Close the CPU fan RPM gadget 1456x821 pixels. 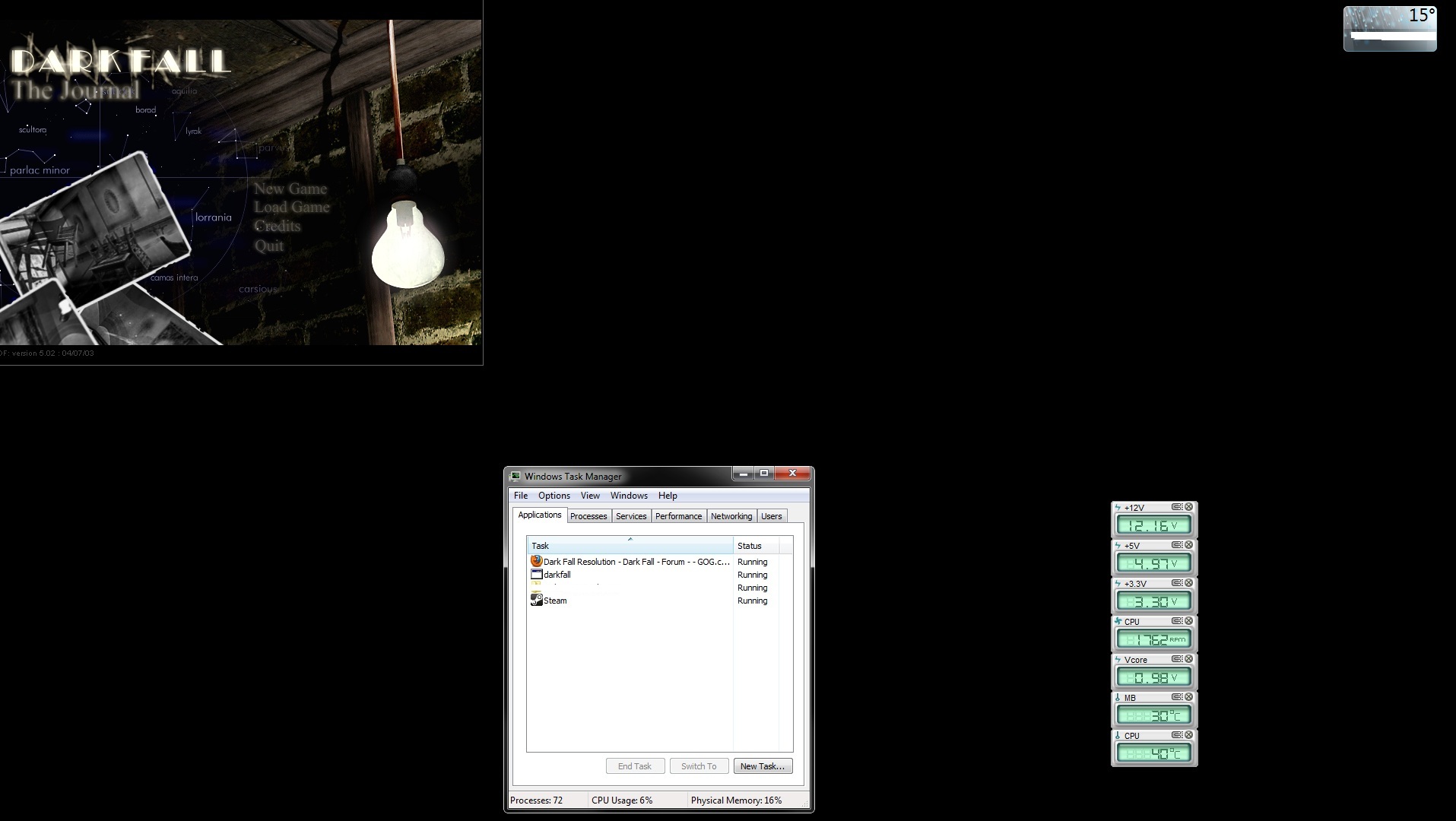pyautogui.click(x=1189, y=621)
